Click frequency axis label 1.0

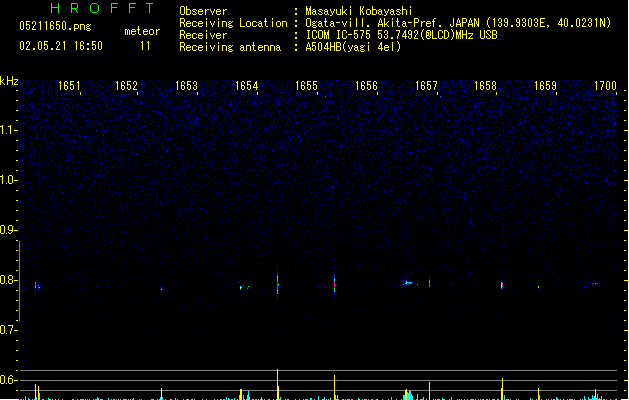click(8, 180)
